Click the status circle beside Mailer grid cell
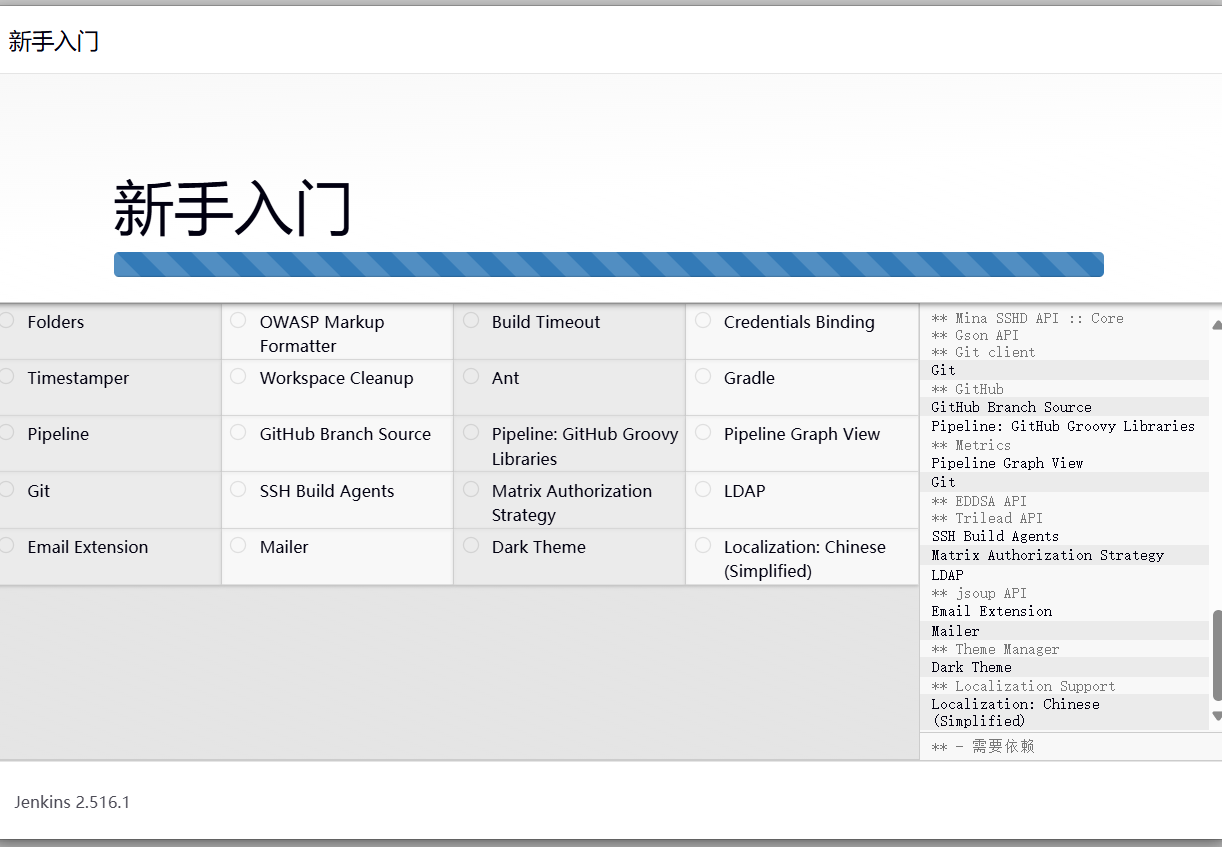Image resolution: width=1222 pixels, height=847 pixels. (238, 545)
